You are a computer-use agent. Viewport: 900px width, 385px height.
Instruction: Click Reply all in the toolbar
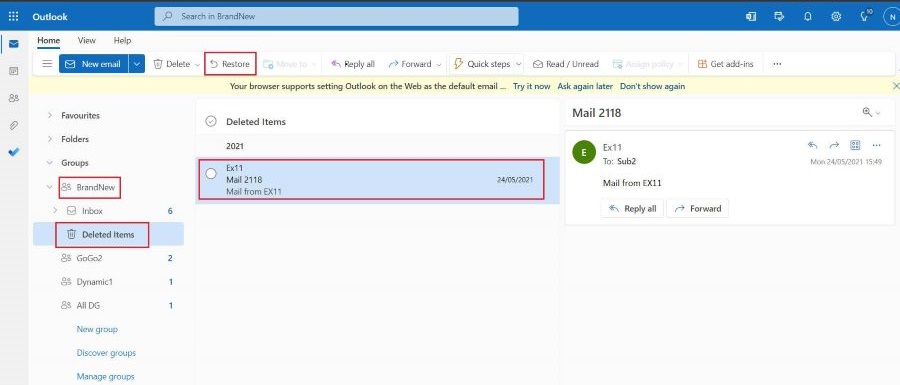coord(353,64)
